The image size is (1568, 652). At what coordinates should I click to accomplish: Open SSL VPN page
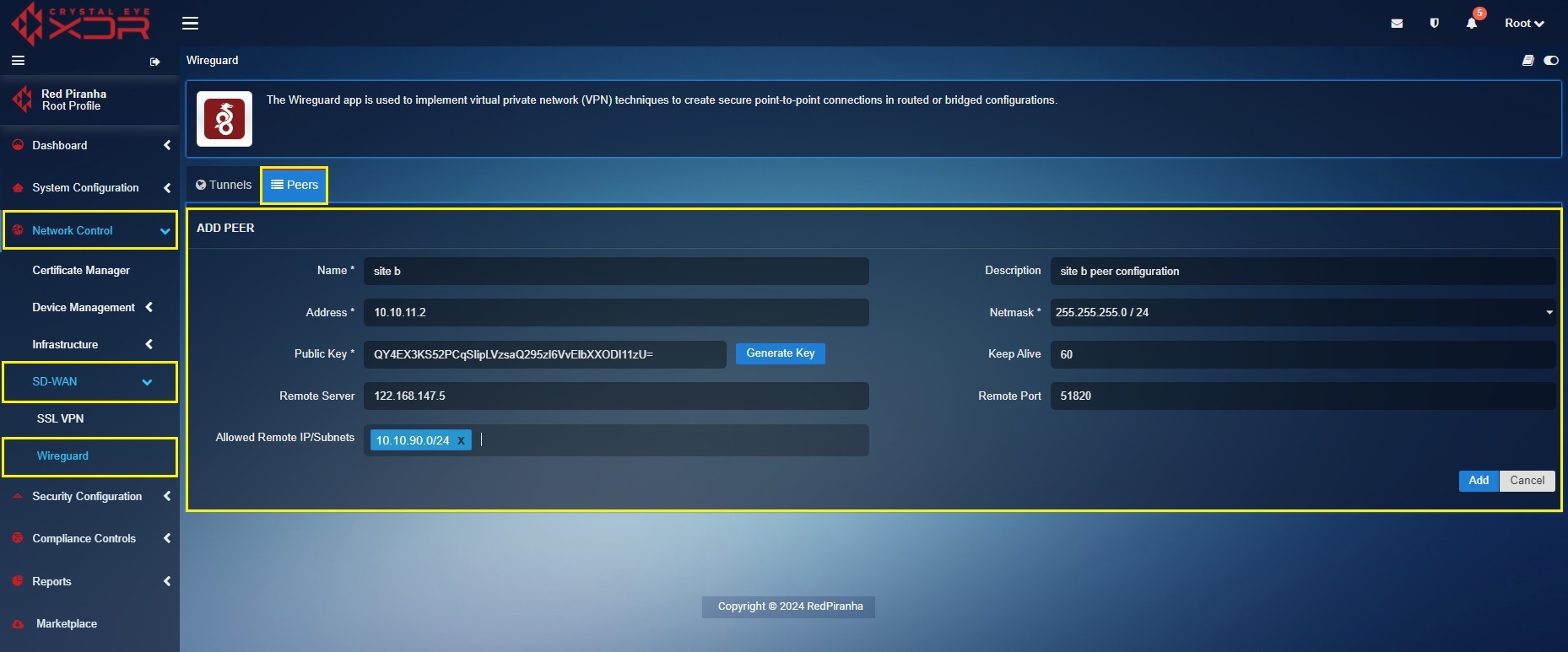(60, 418)
